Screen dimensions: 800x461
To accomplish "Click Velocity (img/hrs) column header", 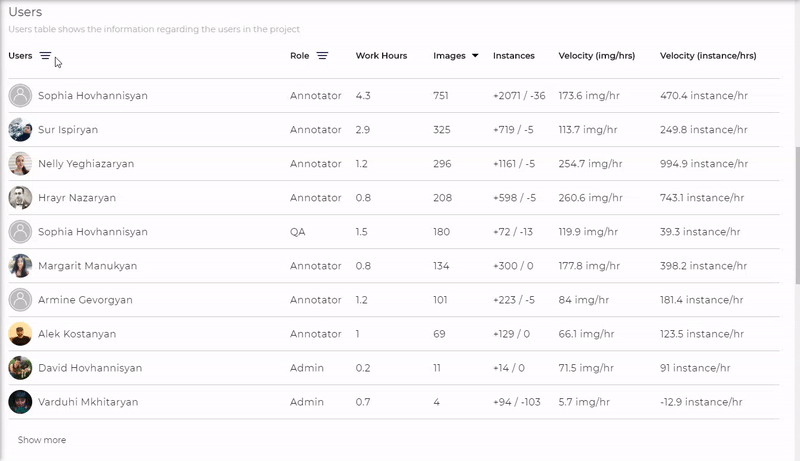I will [x=596, y=56].
